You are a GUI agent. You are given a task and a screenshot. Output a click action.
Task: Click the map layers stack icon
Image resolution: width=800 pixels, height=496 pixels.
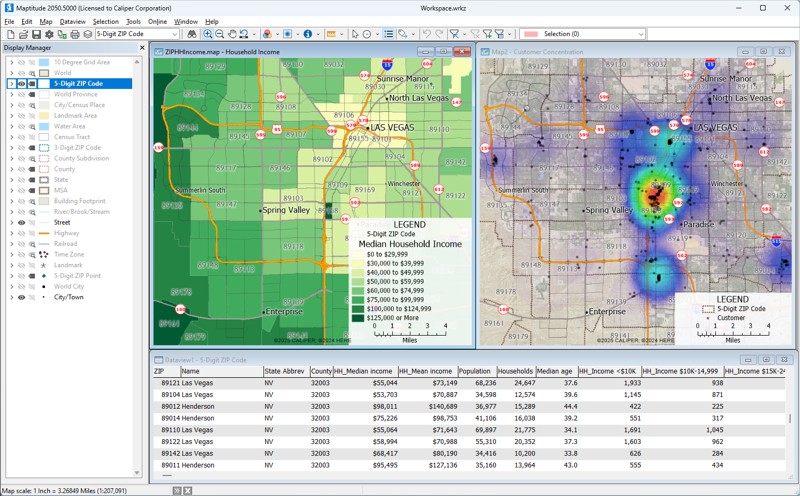point(88,34)
